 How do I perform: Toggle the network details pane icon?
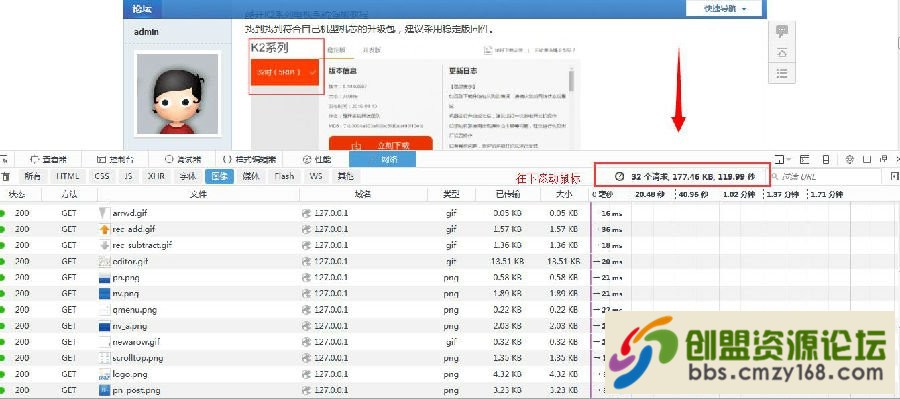click(x=894, y=176)
